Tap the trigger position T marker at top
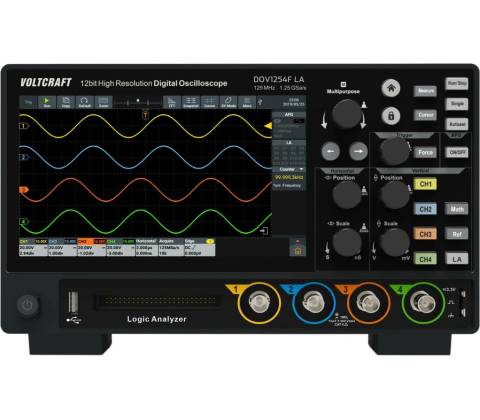 [145, 115]
